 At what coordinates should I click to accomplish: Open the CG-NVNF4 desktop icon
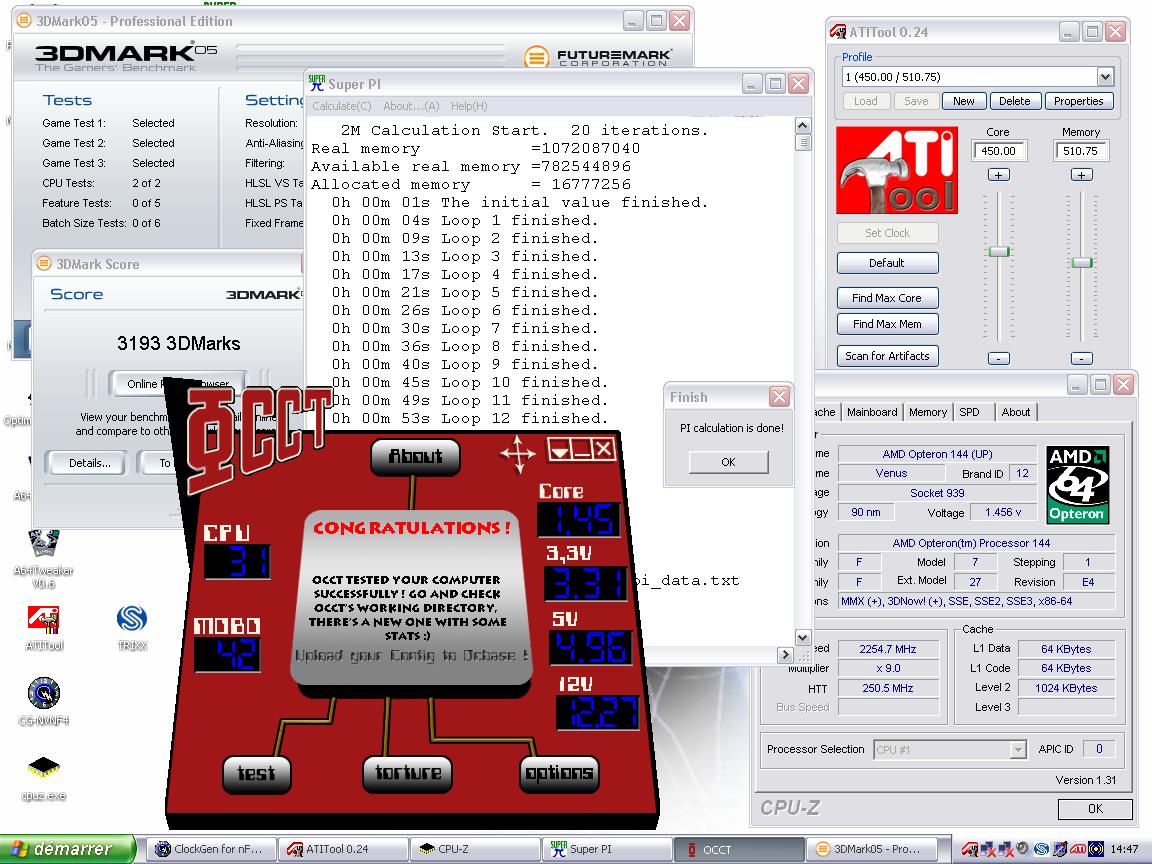43,694
